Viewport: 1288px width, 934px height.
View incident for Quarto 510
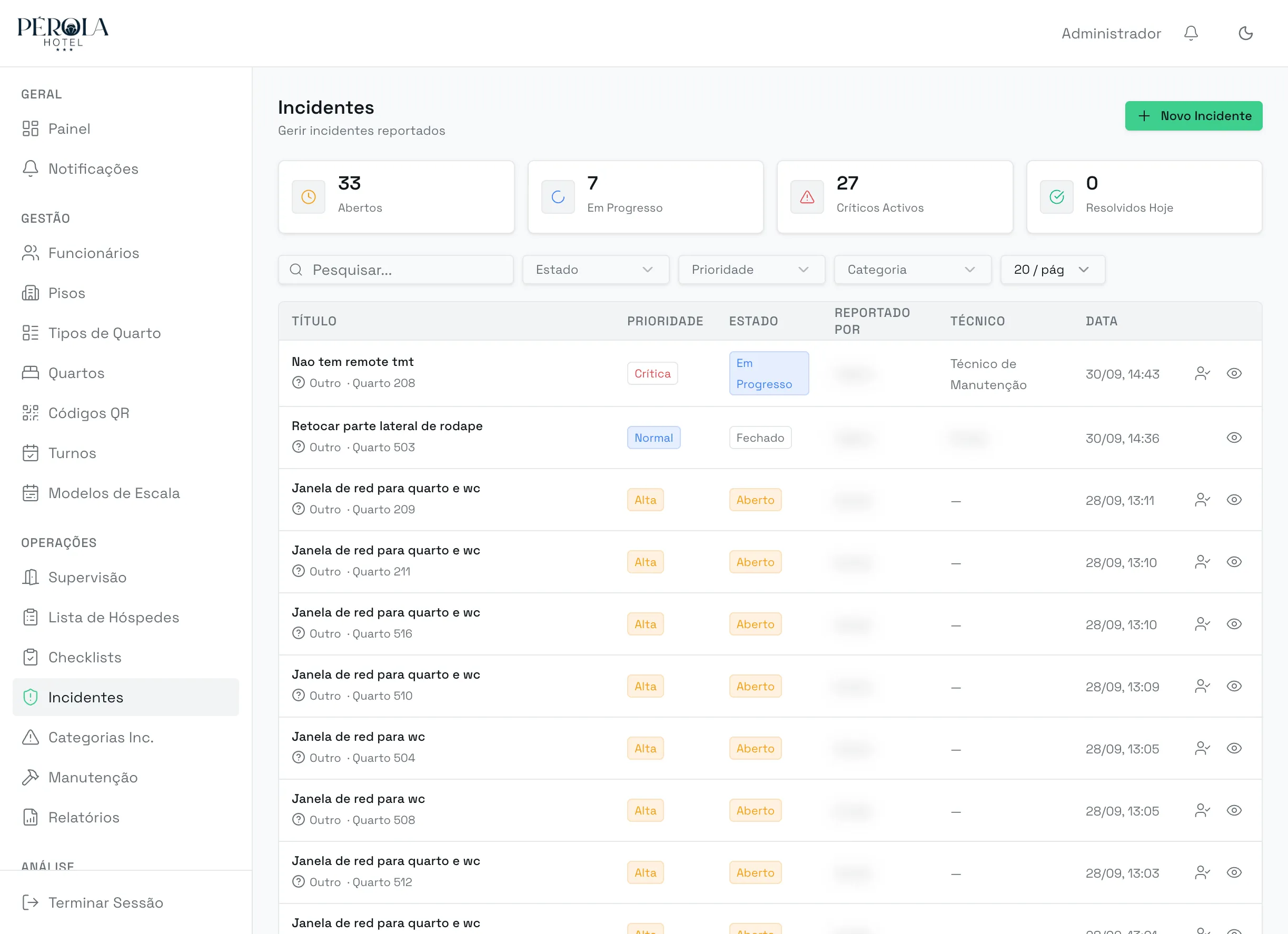point(1233,687)
